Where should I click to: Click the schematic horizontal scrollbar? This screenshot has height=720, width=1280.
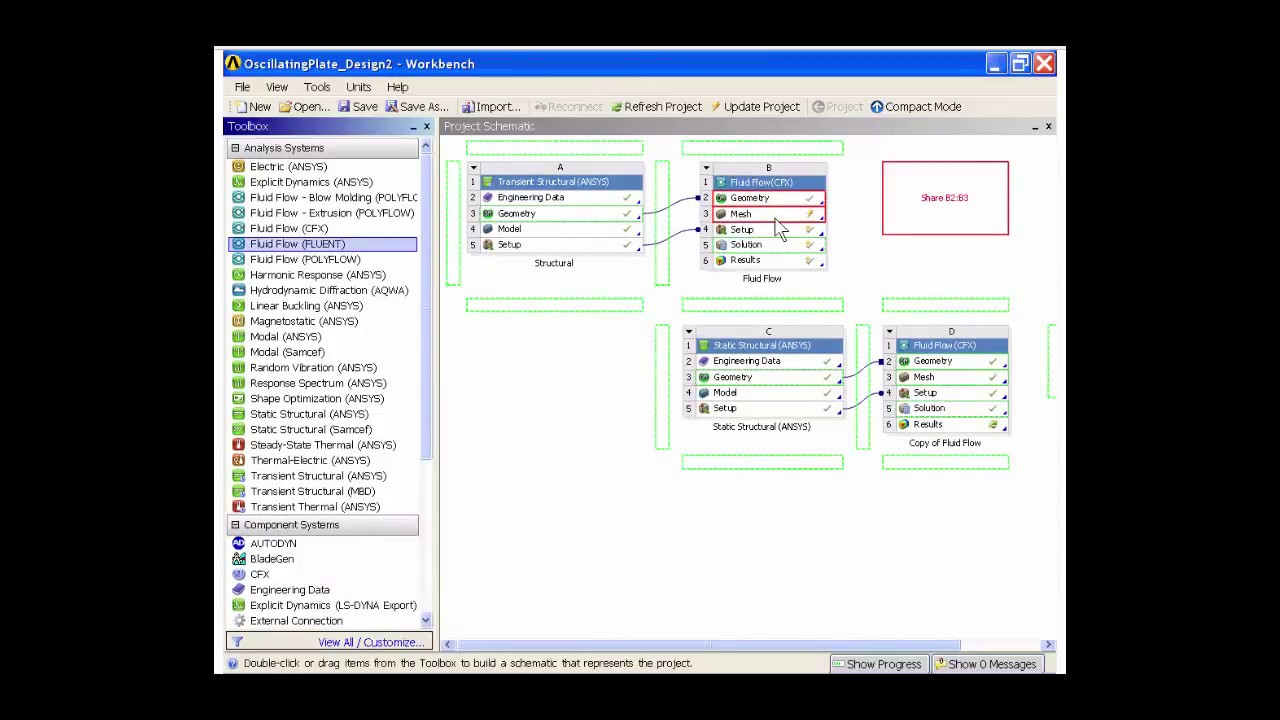[x=709, y=645]
